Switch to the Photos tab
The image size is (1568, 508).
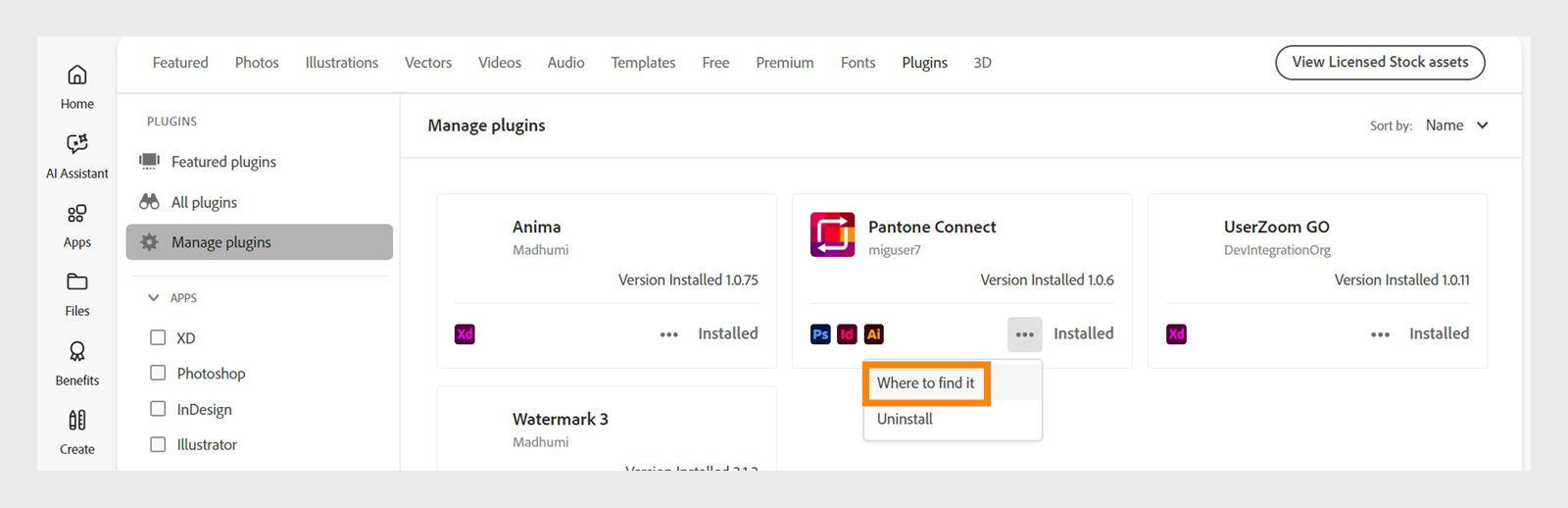[257, 63]
